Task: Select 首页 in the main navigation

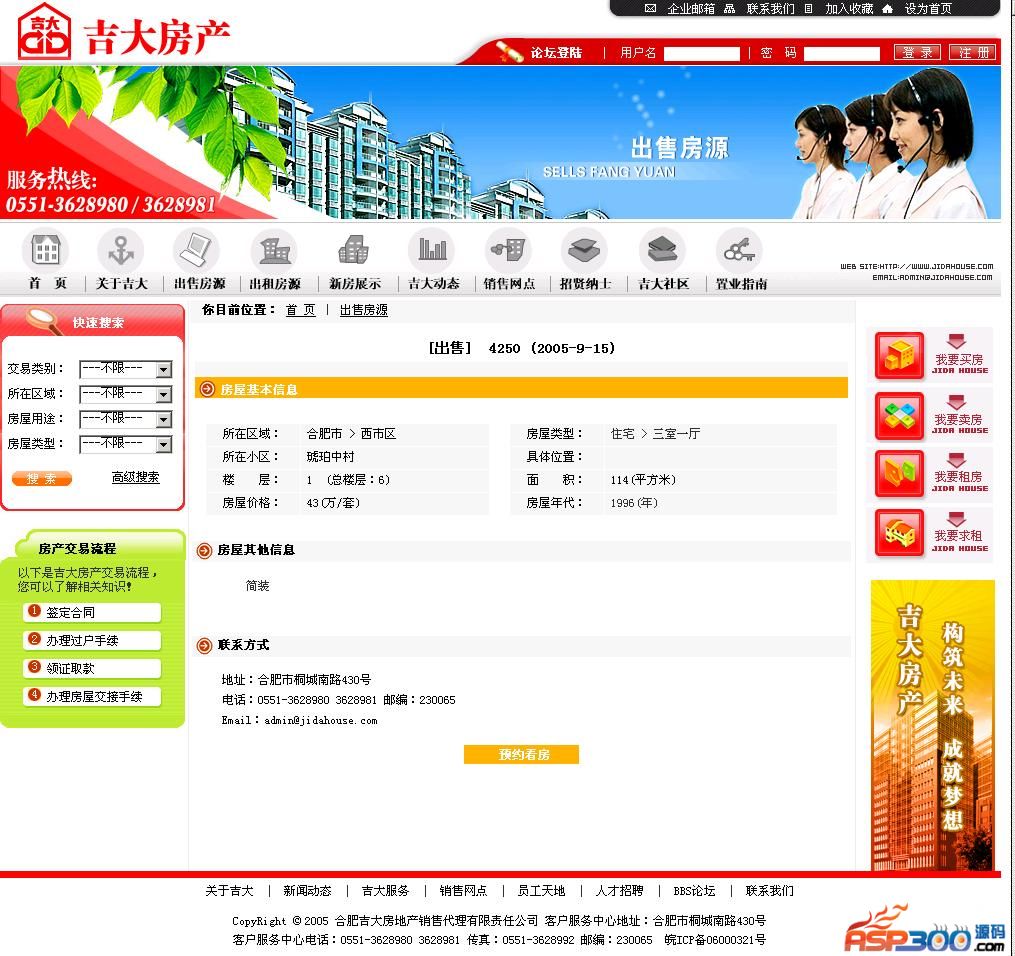Action: pos(47,283)
